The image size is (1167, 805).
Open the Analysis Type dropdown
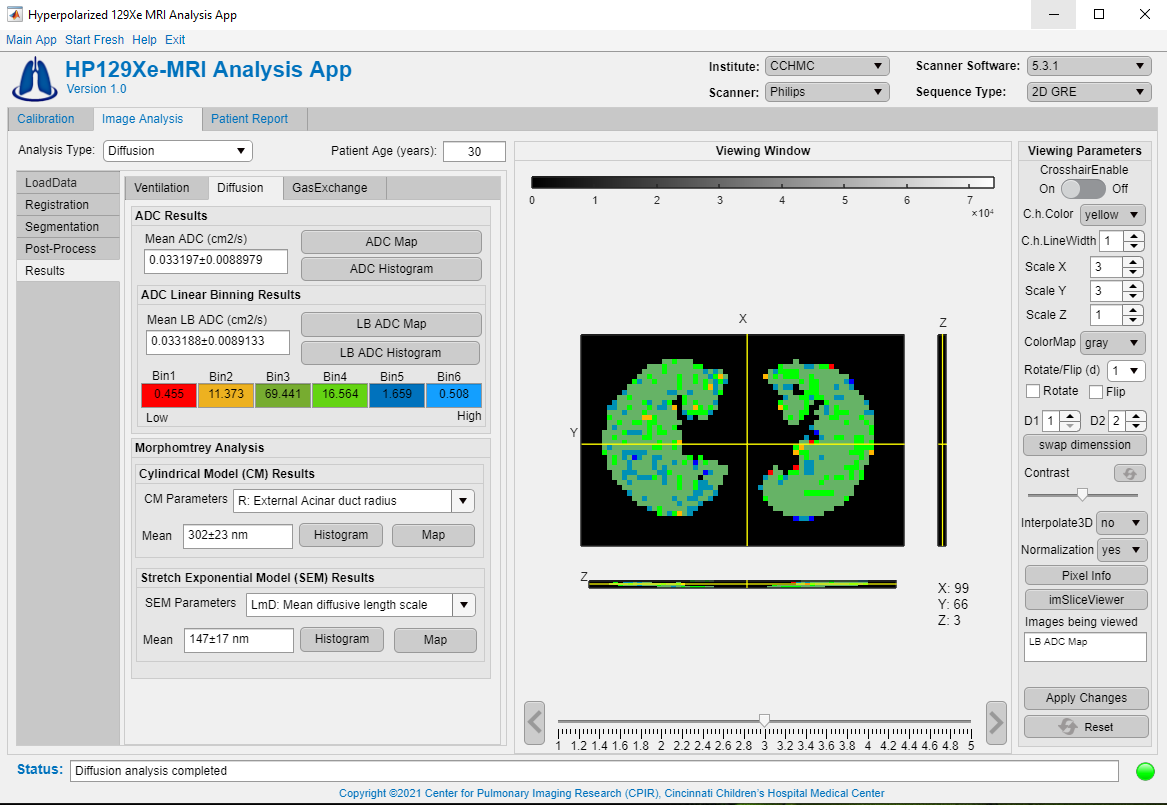(x=178, y=151)
